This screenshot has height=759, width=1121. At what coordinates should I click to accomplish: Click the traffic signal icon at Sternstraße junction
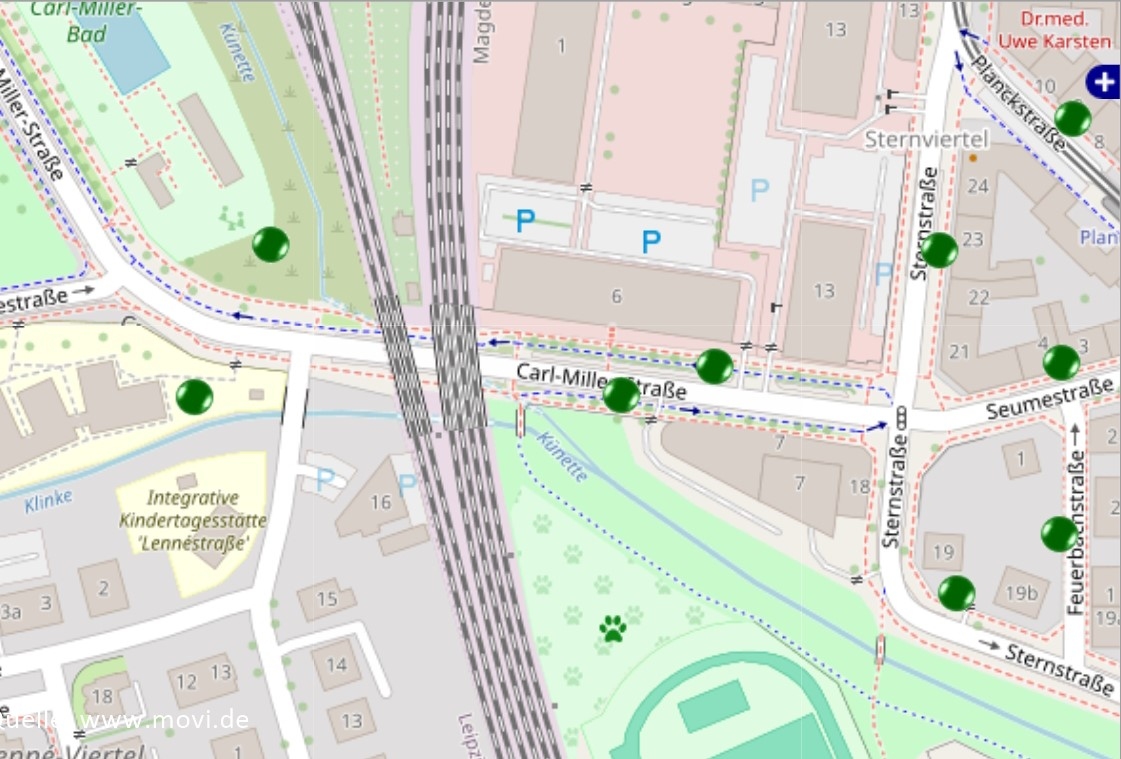[901, 418]
